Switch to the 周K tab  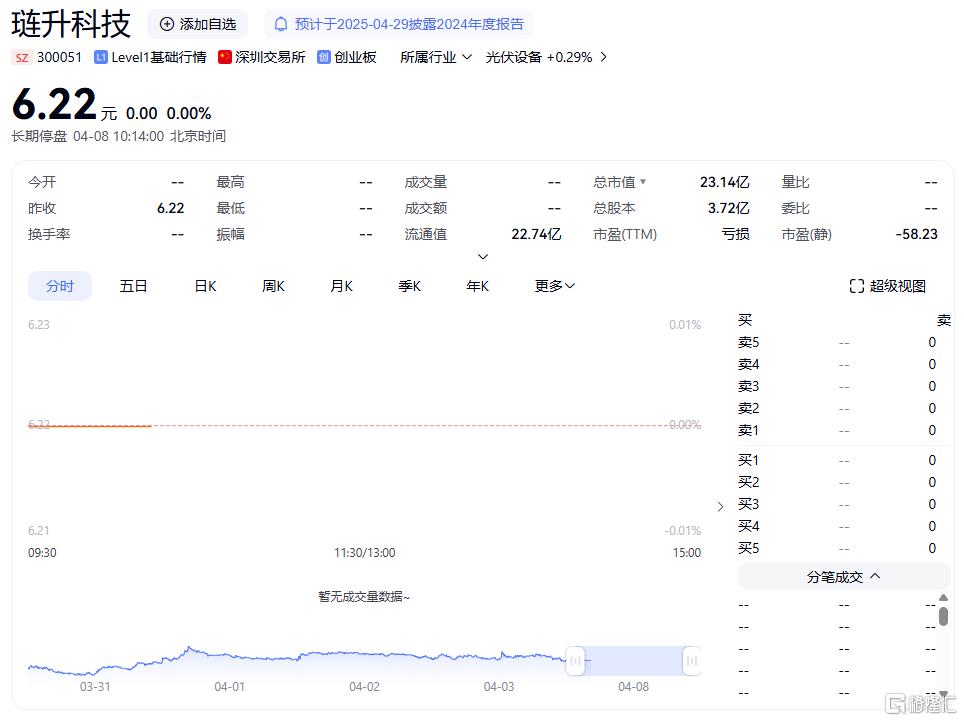pyautogui.click(x=274, y=286)
